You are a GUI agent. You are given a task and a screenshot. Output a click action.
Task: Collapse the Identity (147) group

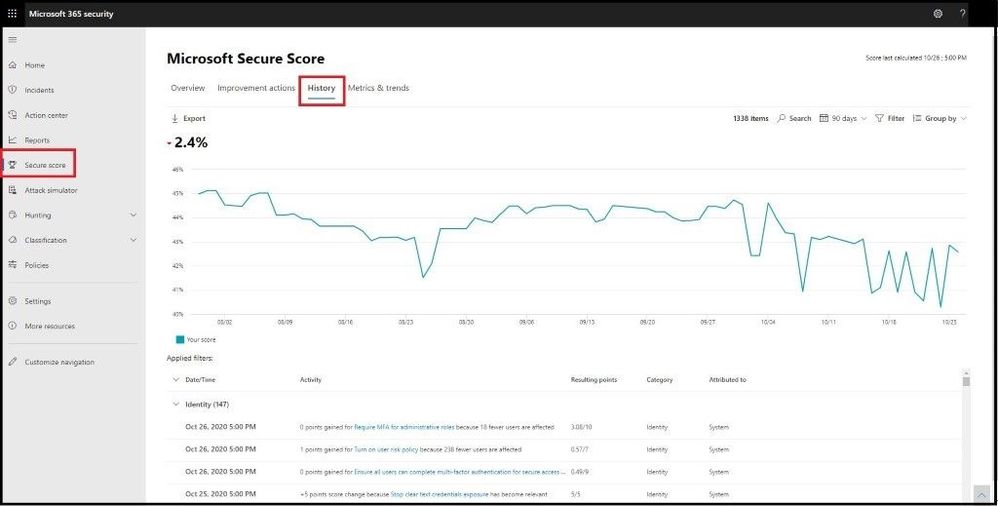coord(176,404)
